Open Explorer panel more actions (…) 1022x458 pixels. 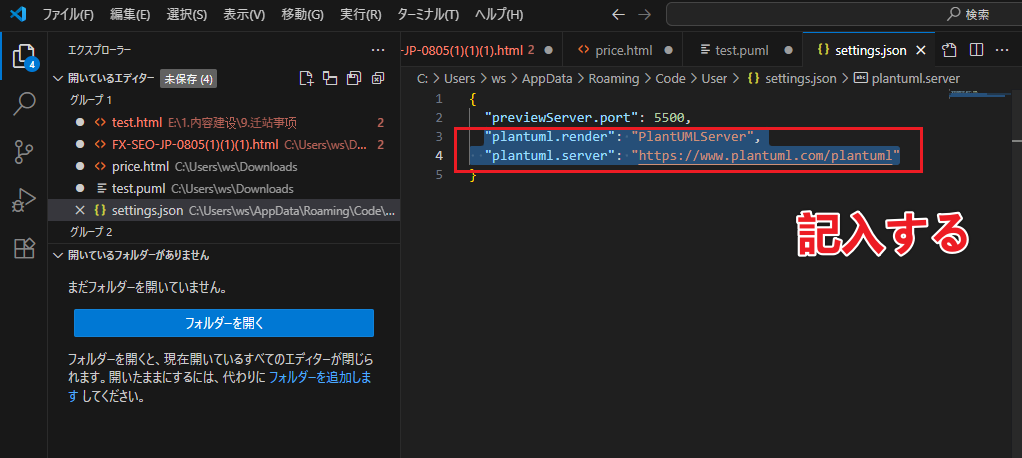click(x=377, y=50)
